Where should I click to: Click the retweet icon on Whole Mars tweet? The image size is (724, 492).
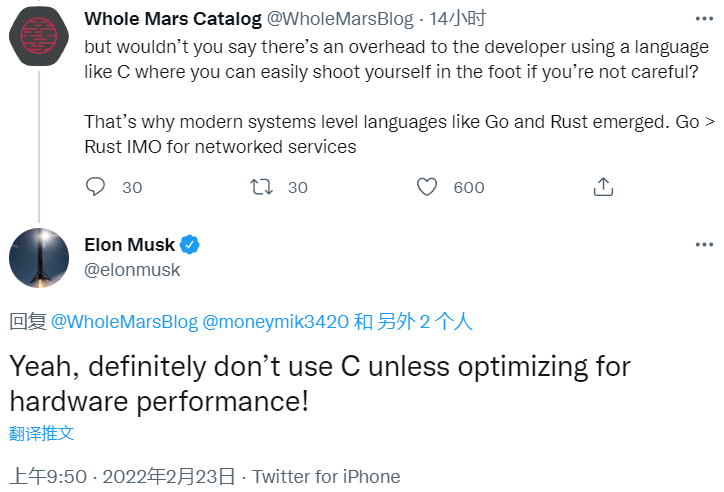[x=261, y=187]
